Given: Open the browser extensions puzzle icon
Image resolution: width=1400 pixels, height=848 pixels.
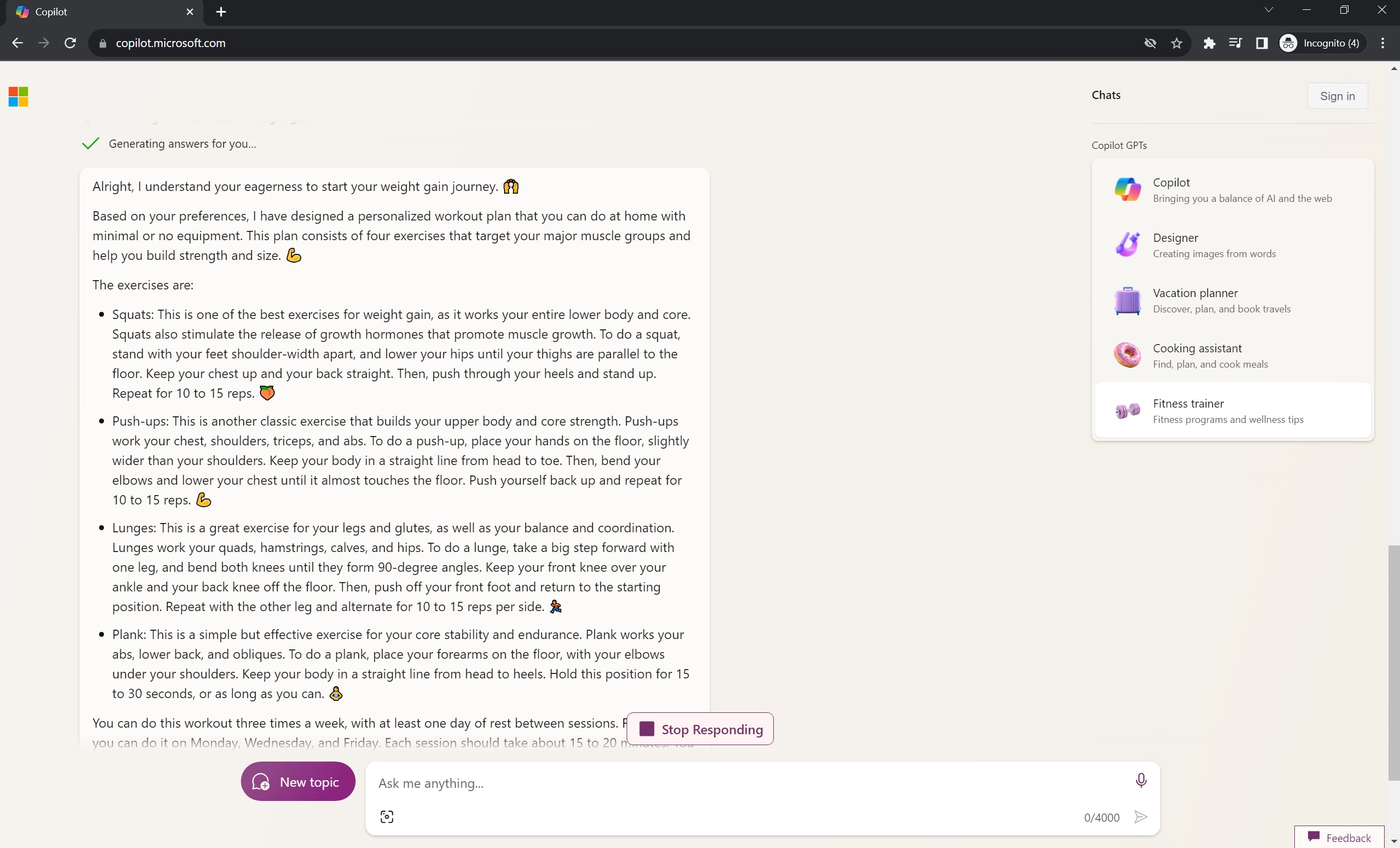Looking at the screenshot, I should (1209, 43).
